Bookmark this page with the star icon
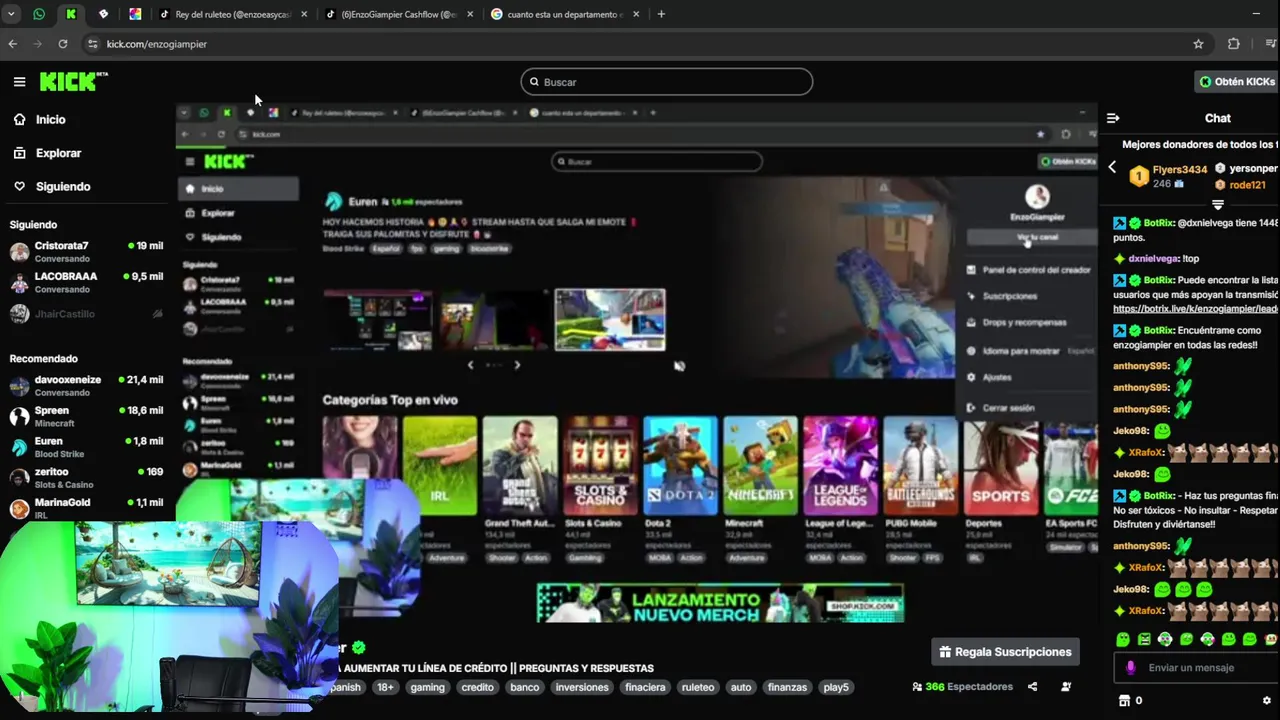 tap(1198, 44)
